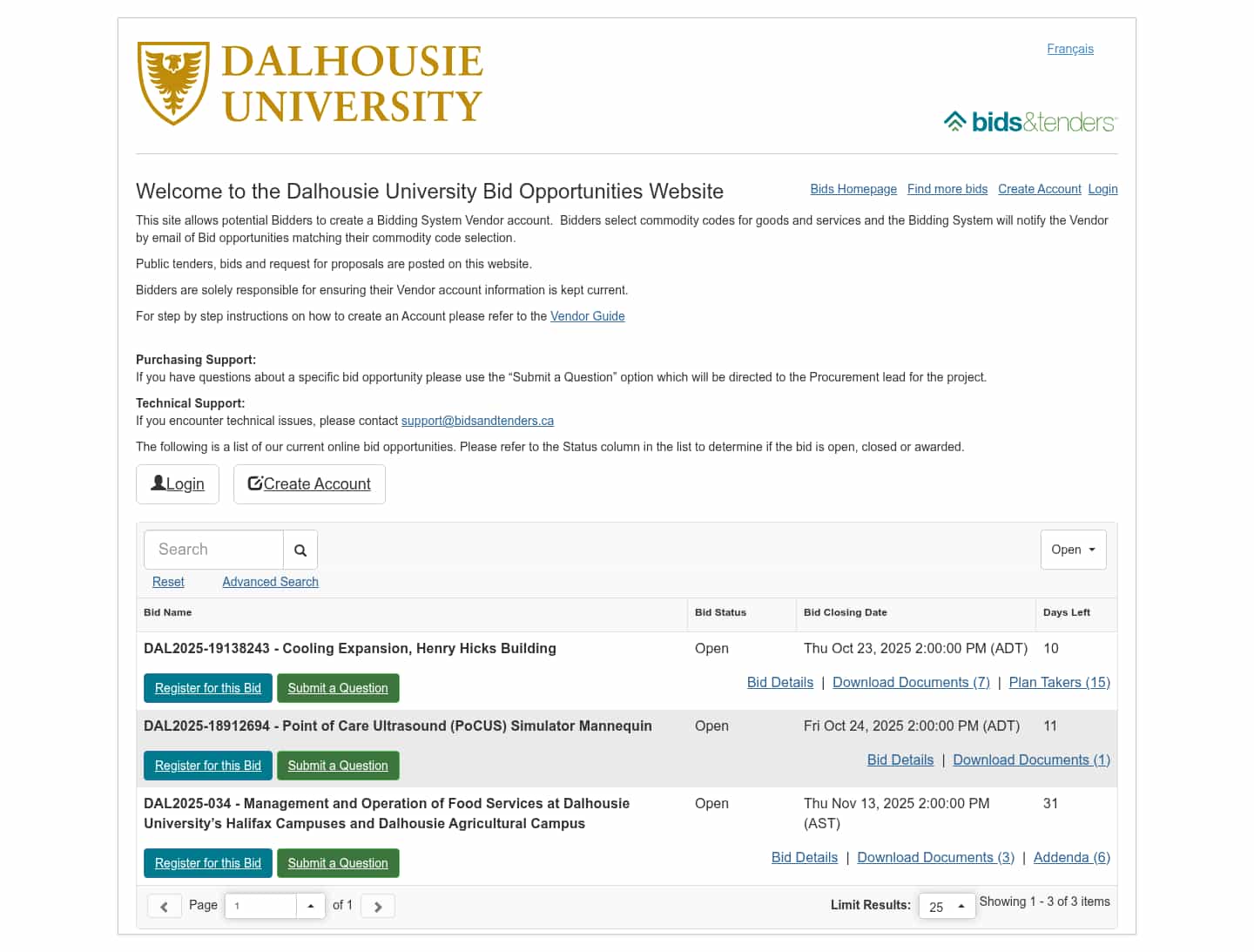Submit a question for PoCUS Simulator bid

[338, 766]
